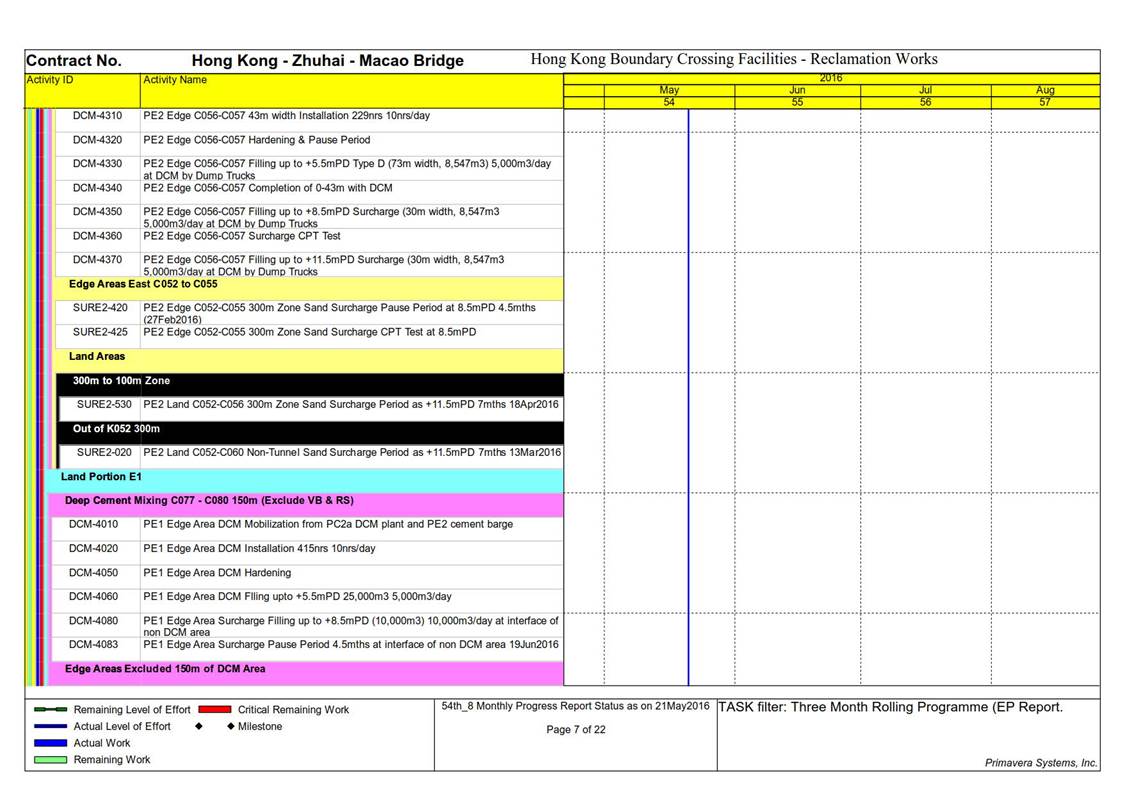The height and width of the screenshot is (794, 1123).
Task: Click the PE2 Edge C056-C057 Completion of 0-43m name
Action: pos(268,188)
